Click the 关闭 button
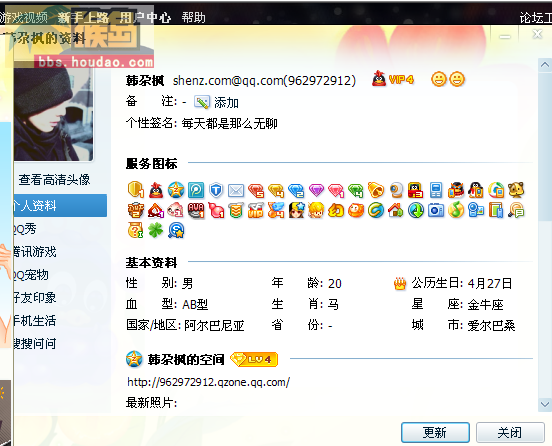 (510, 432)
